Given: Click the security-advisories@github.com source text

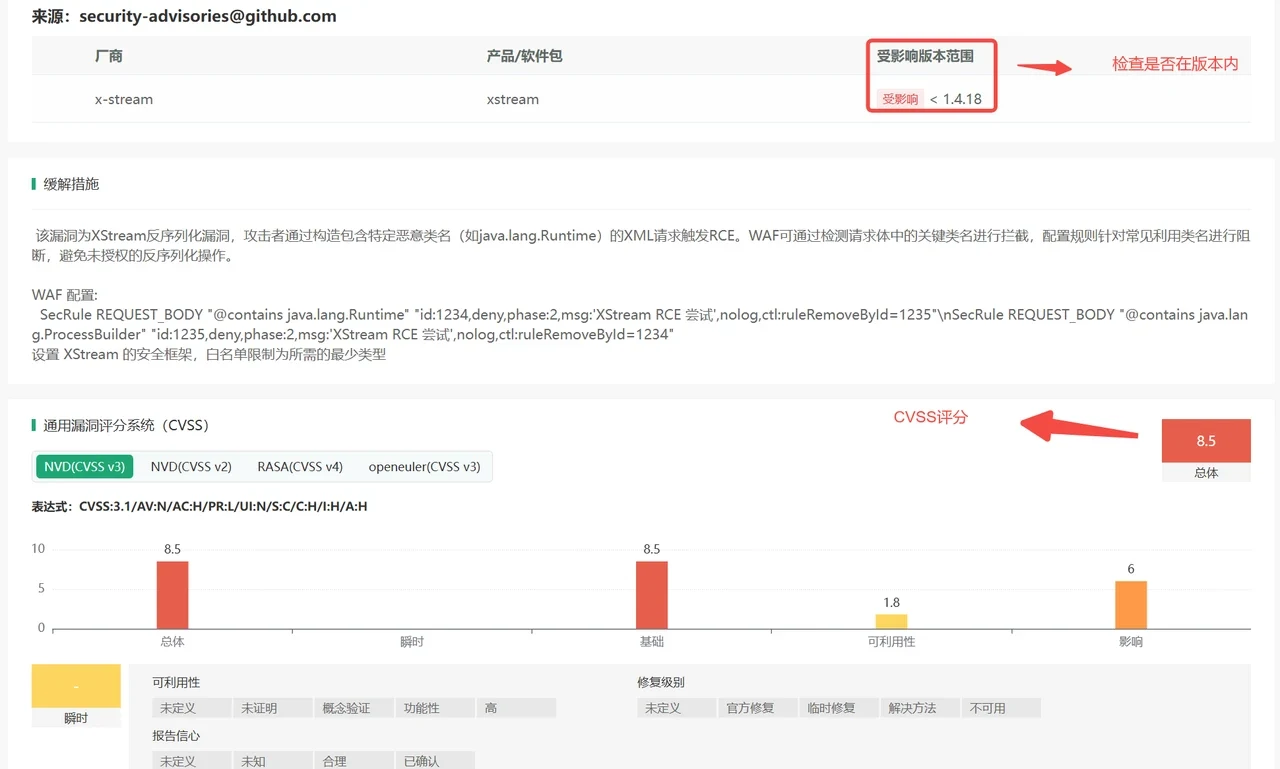Looking at the screenshot, I should (208, 16).
